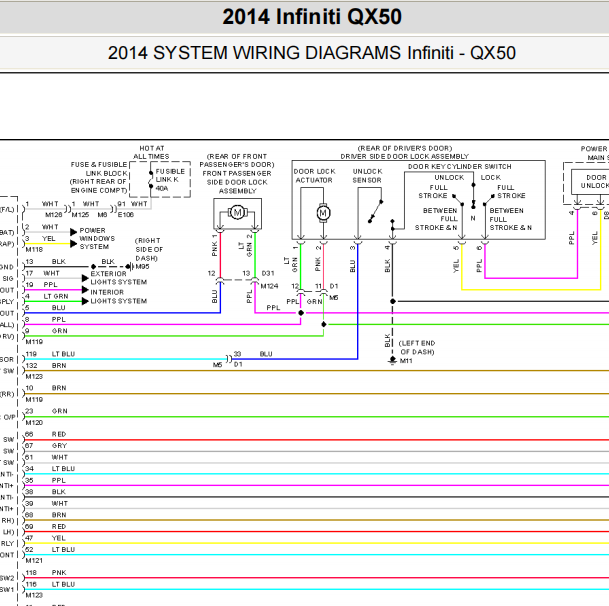609x606 pixels.
Task: Click the '38 BLK' wire label
Action: 45,492
